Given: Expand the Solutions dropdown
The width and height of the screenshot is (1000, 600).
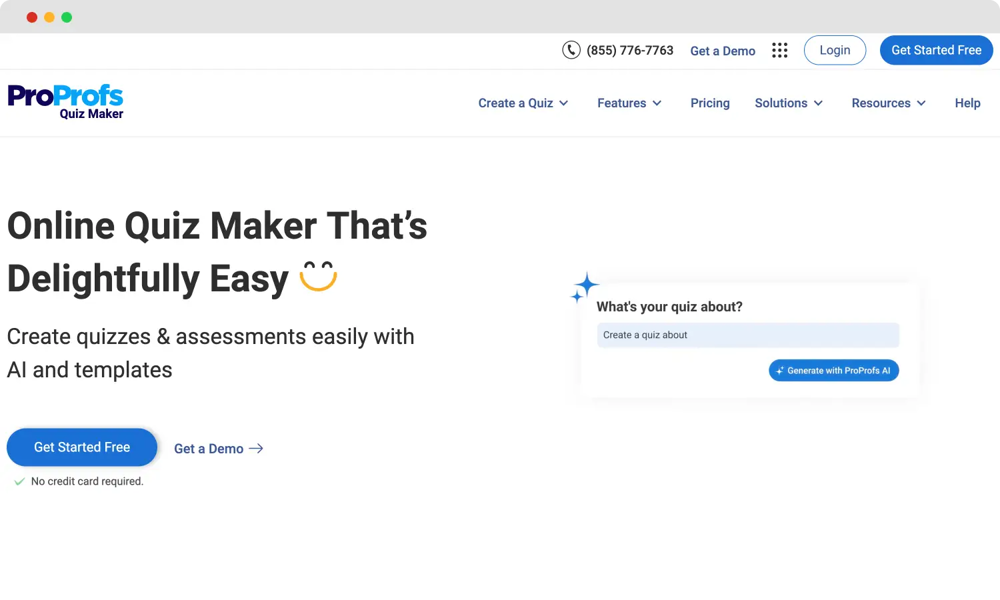Looking at the screenshot, I should tap(788, 103).
